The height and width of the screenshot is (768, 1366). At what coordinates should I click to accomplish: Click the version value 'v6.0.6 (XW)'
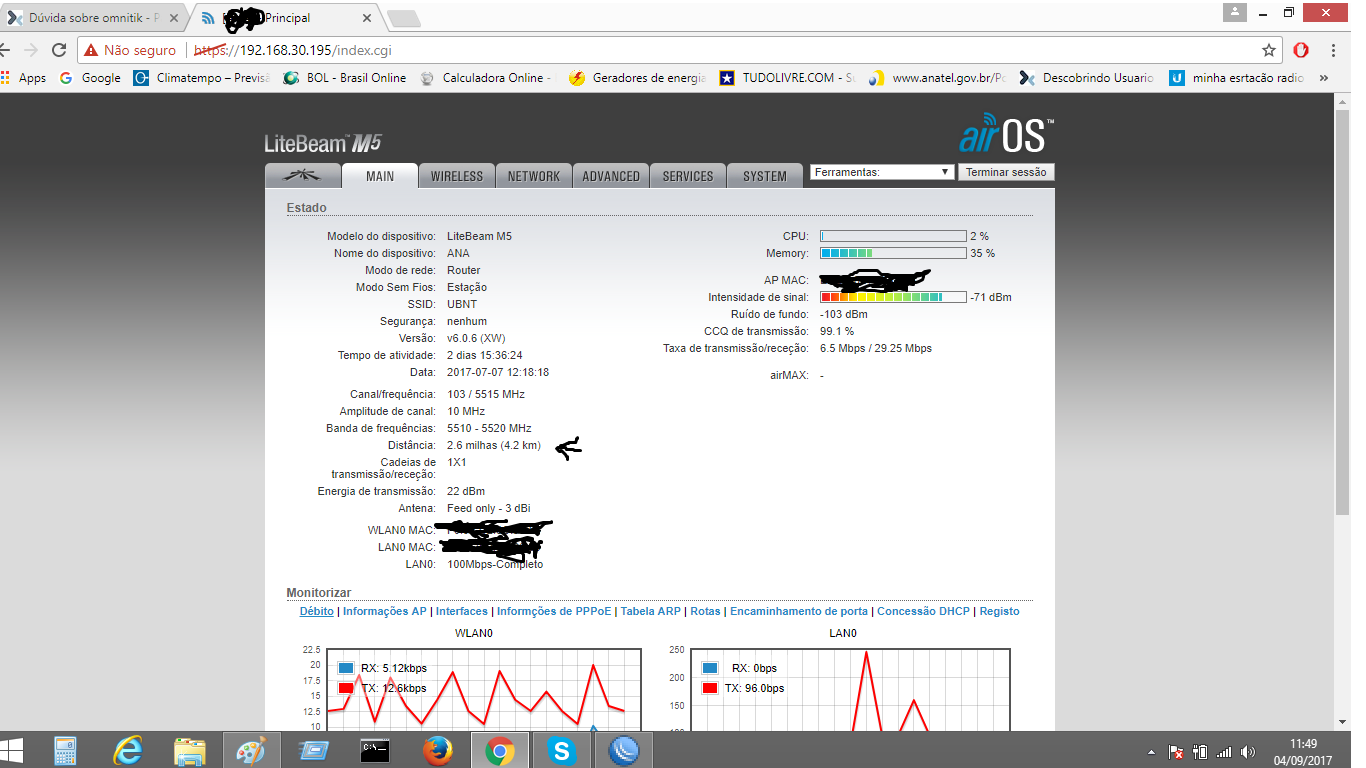pos(477,338)
